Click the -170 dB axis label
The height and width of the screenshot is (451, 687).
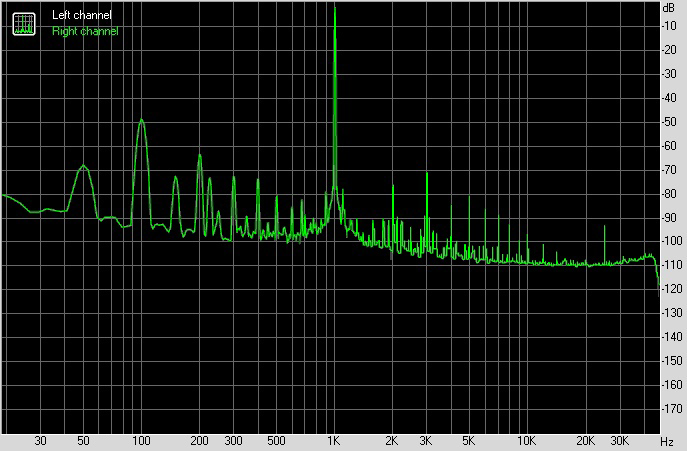point(671,409)
